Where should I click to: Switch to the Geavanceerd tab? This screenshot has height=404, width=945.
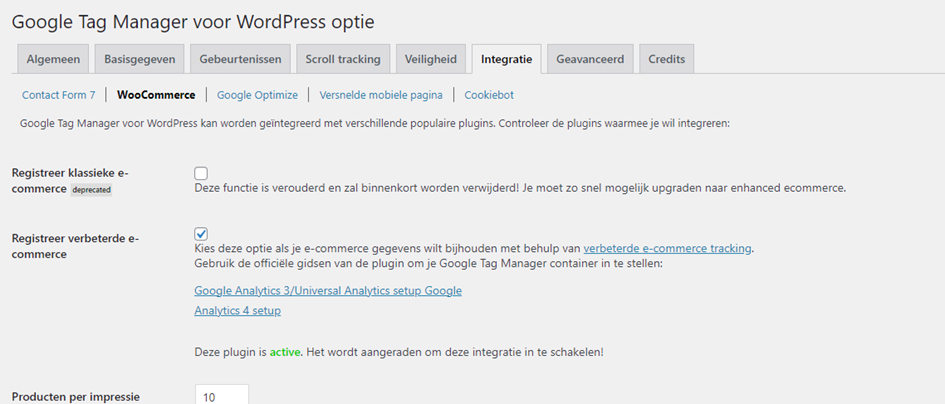point(590,59)
